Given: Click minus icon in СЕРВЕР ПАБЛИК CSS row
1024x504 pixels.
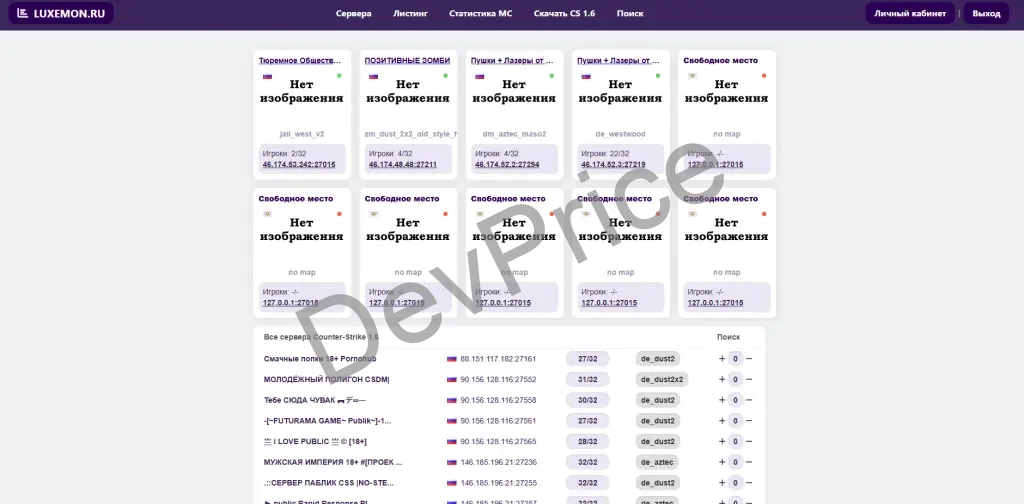Looking at the screenshot, I should tap(749, 483).
